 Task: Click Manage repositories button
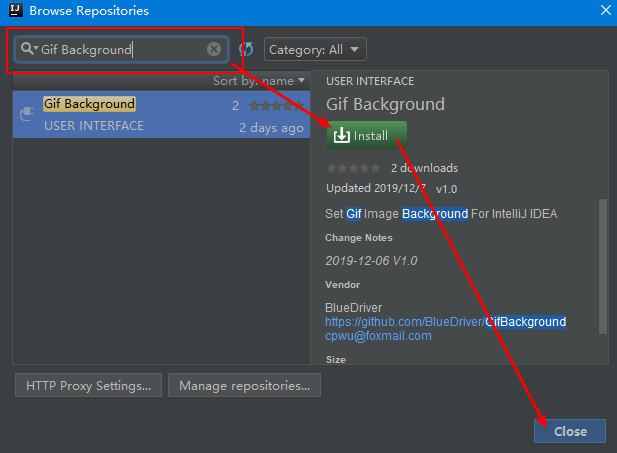point(244,385)
